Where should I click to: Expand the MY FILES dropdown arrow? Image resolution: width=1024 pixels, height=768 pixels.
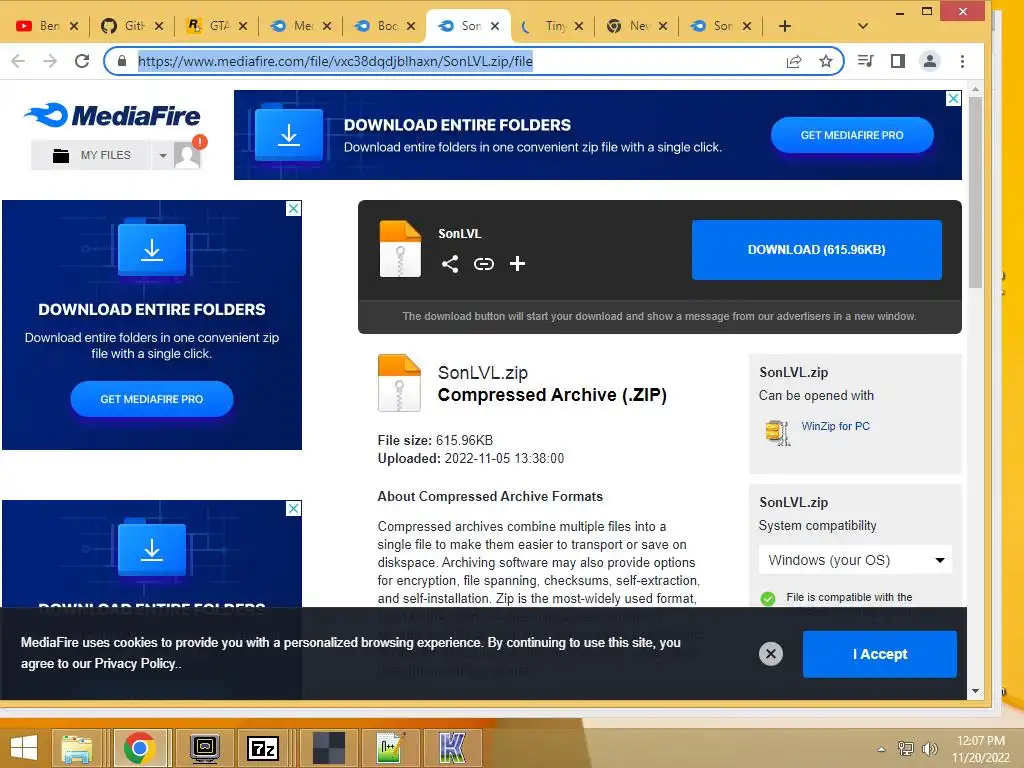163,155
